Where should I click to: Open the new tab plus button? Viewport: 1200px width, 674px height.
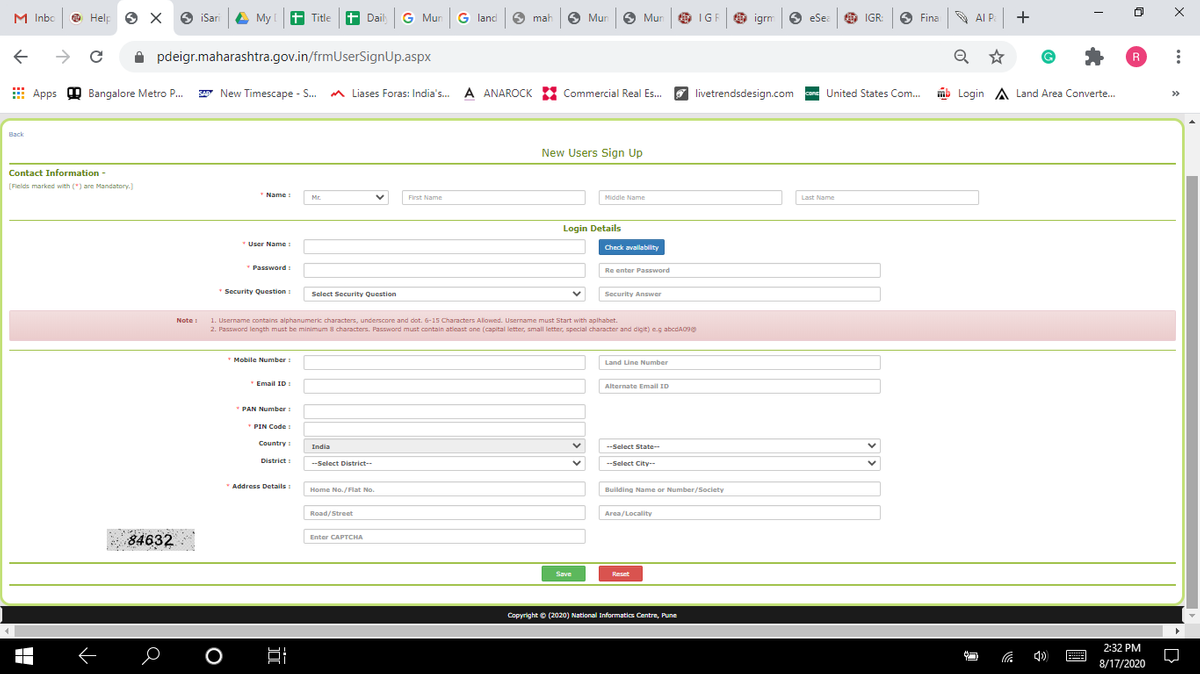pyautogui.click(x=1022, y=17)
